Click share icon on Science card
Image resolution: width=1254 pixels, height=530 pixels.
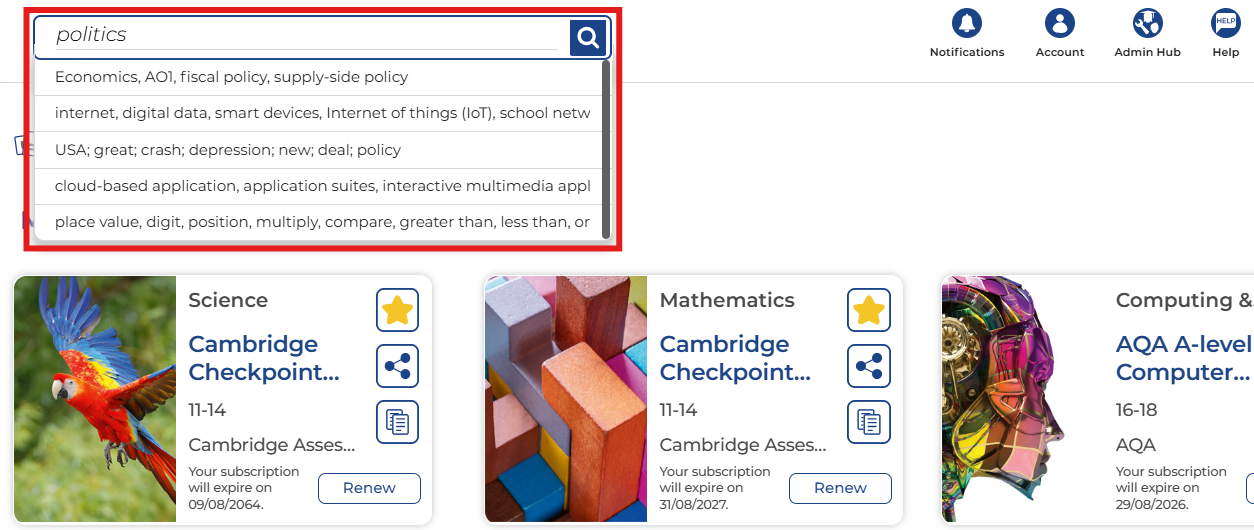click(x=397, y=366)
